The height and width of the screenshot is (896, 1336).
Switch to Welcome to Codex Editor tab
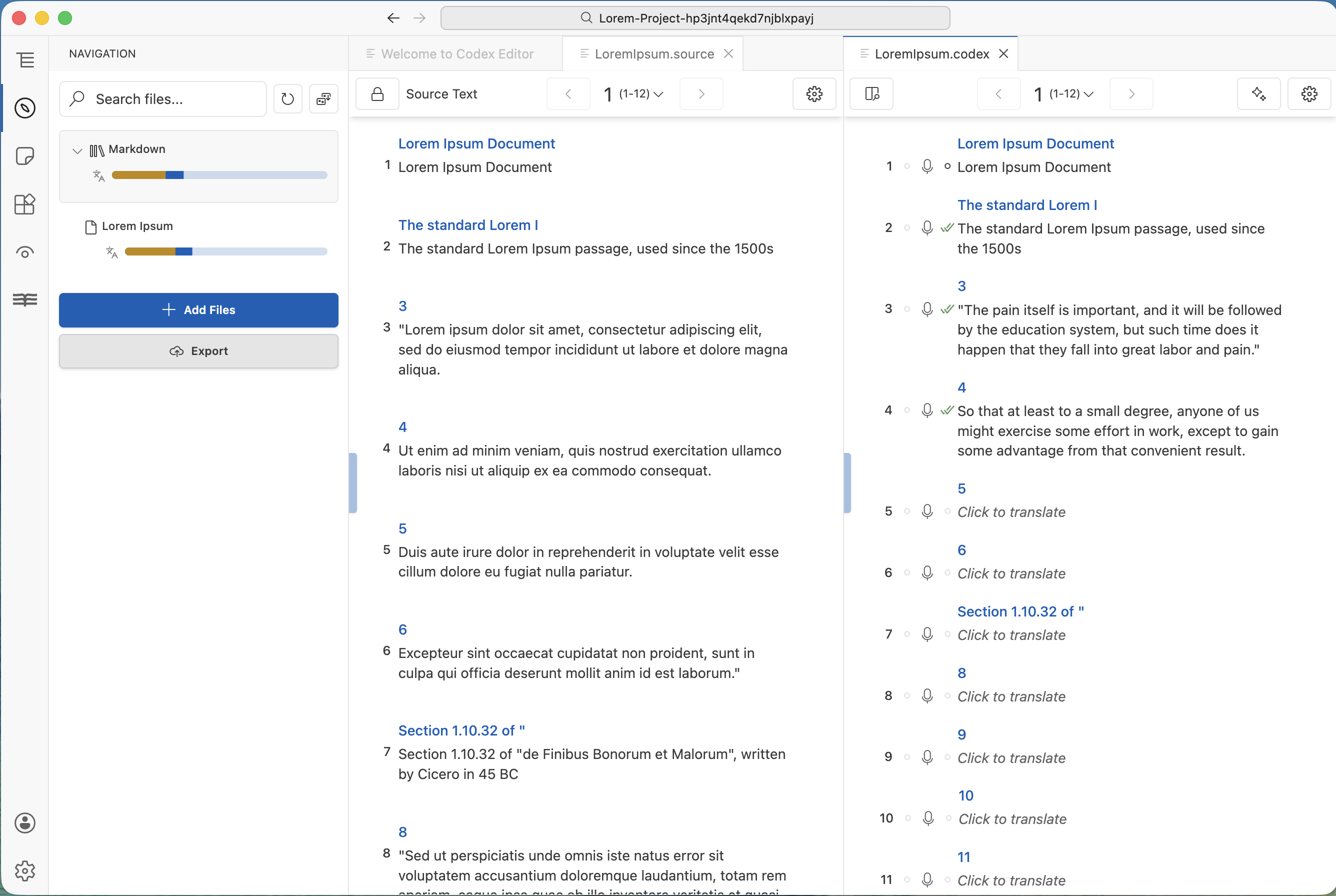click(456, 53)
